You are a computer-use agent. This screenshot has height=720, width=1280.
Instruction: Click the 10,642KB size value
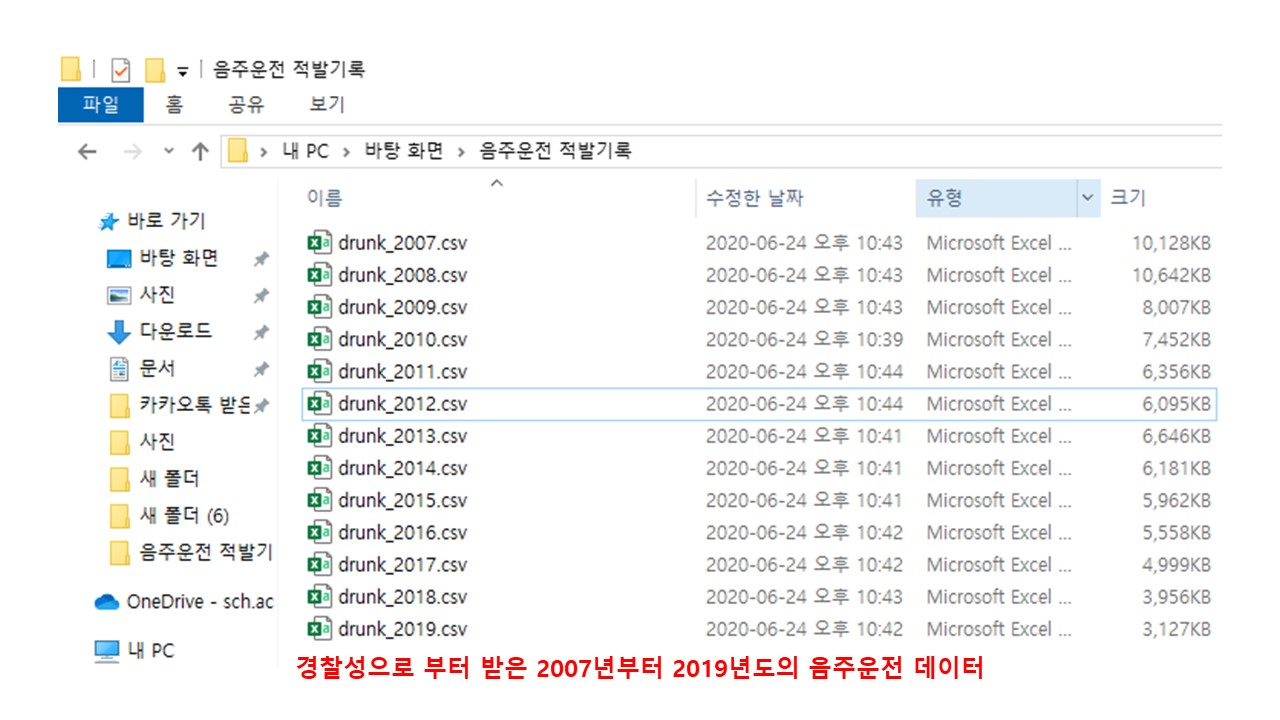(x=1172, y=275)
